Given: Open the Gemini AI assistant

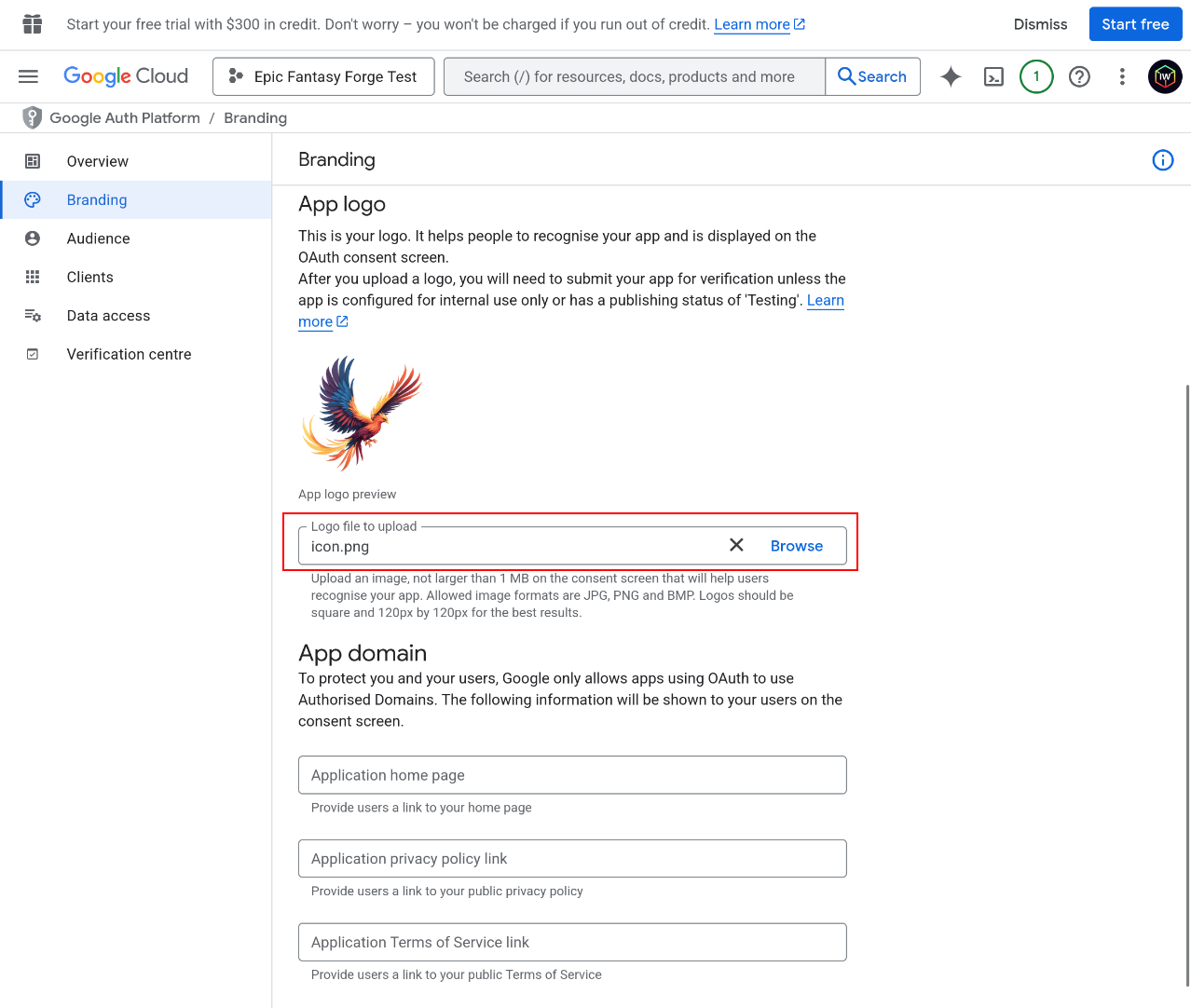Looking at the screenshot, I should (951, 76).
